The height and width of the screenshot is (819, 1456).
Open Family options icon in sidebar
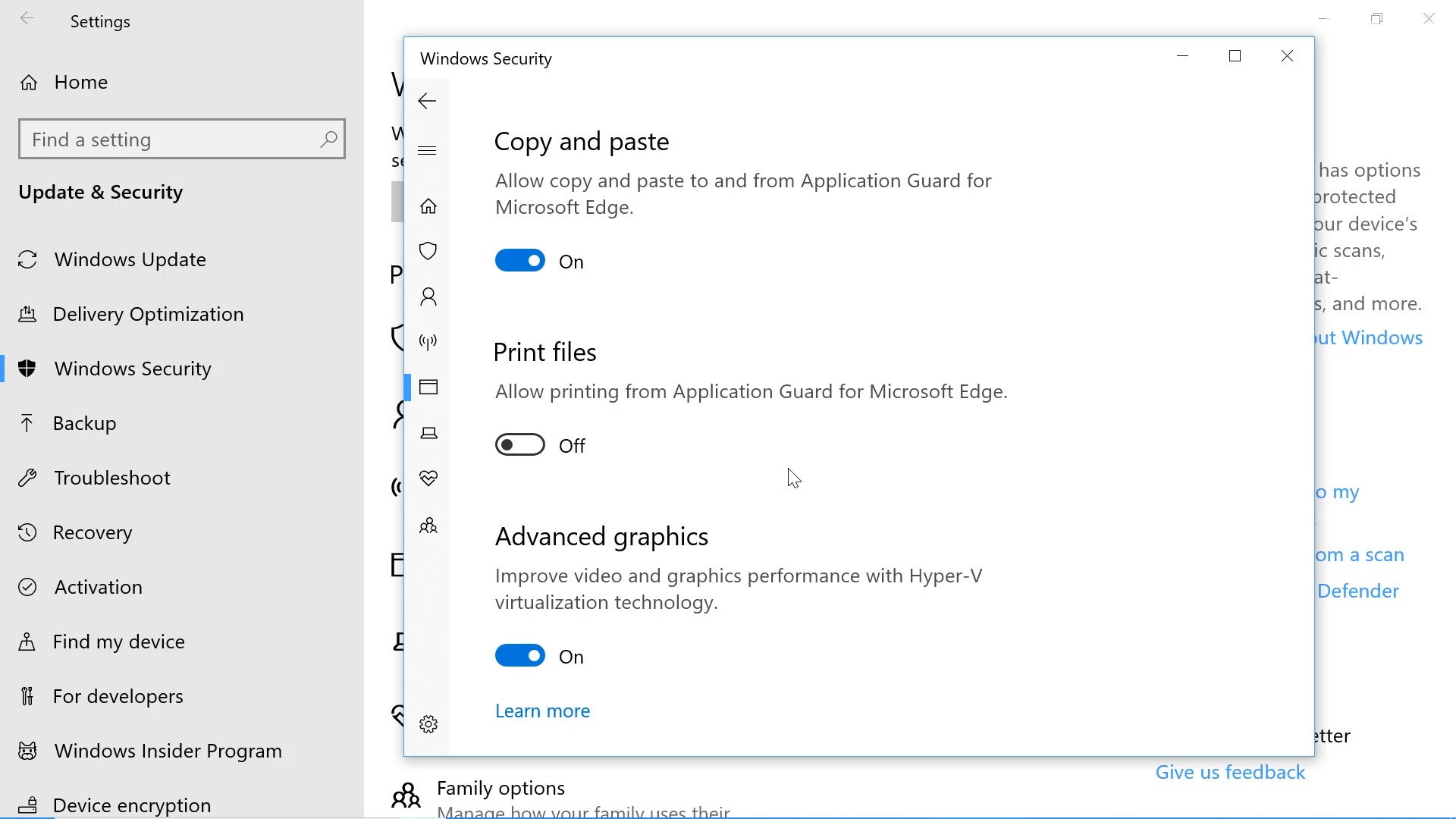[428, 526]
